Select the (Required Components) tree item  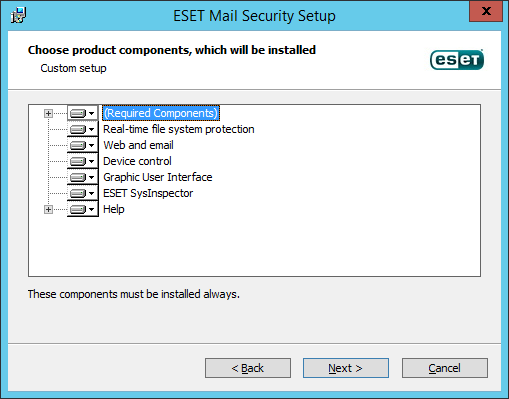161,113
